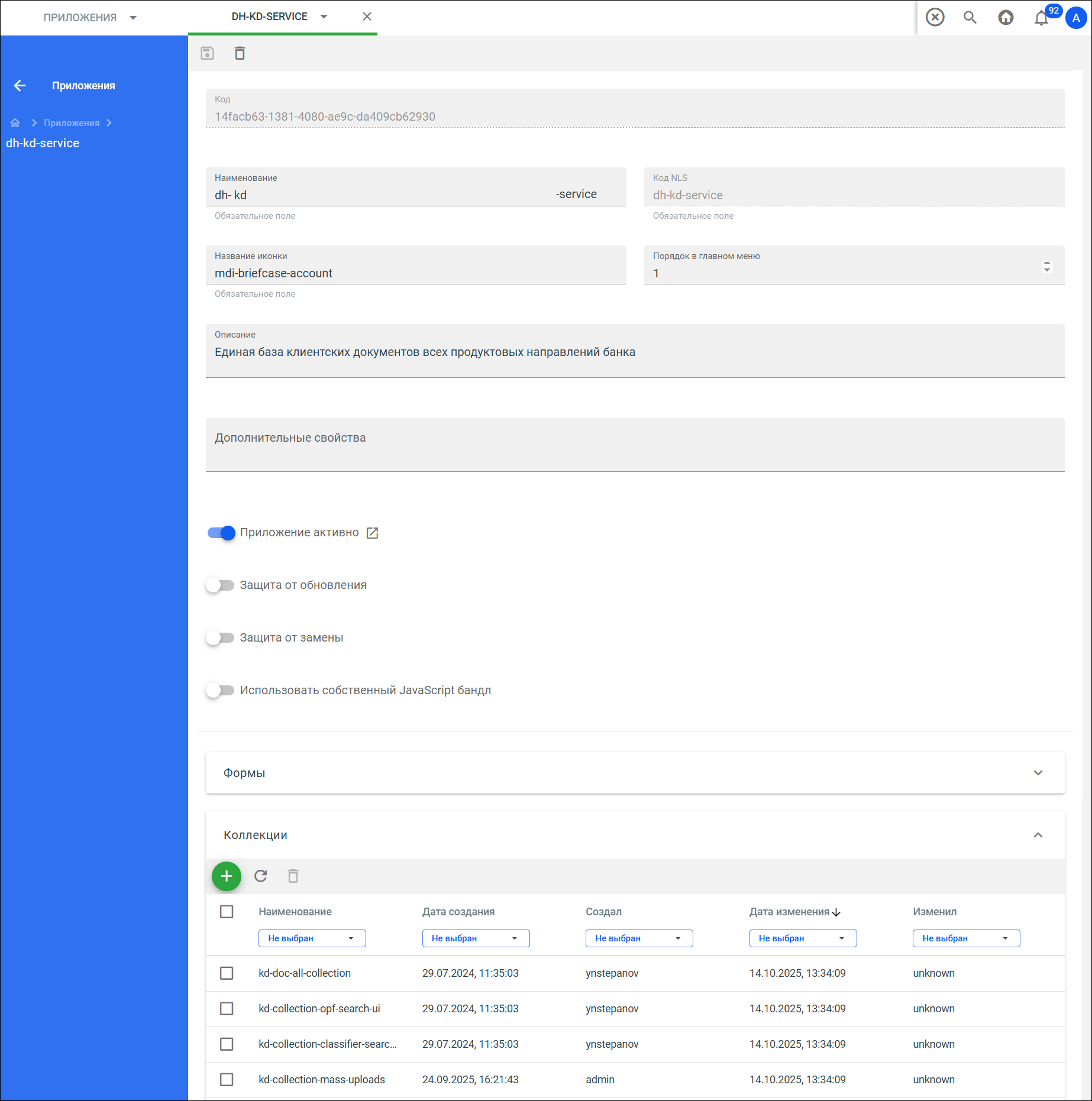Click the Описание text area
This screenshot has width=1092, height=1101.
click(x=635, y=351)
